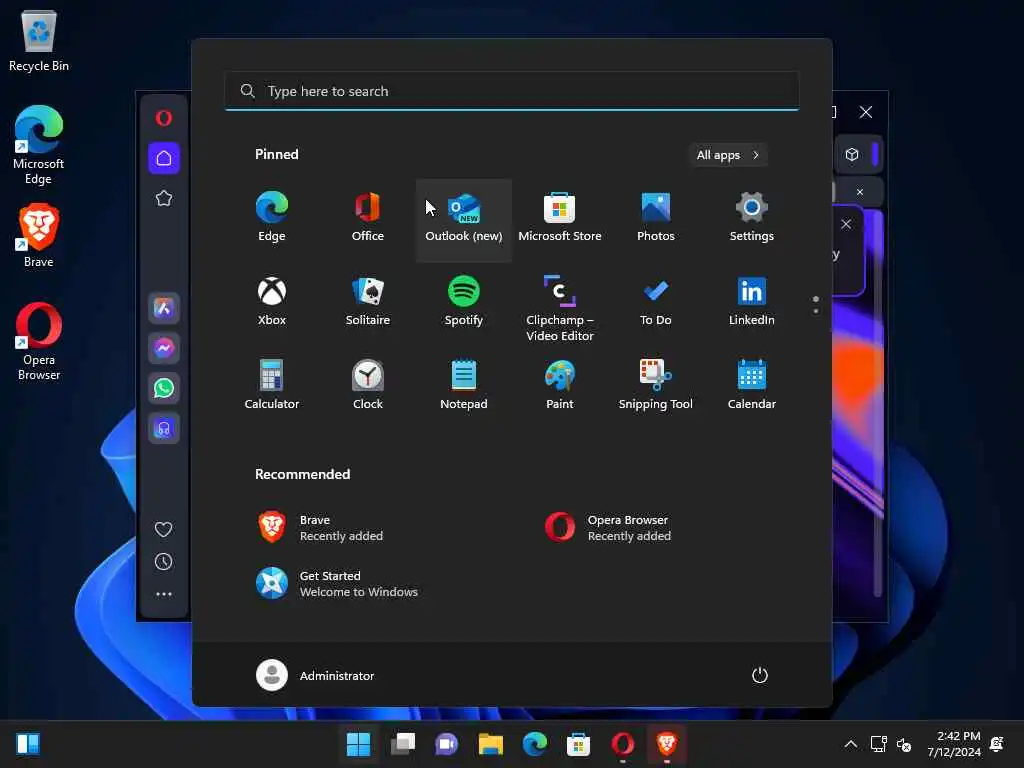Open the Brave recommended item

pyautogui.click(x=391, y=528)
